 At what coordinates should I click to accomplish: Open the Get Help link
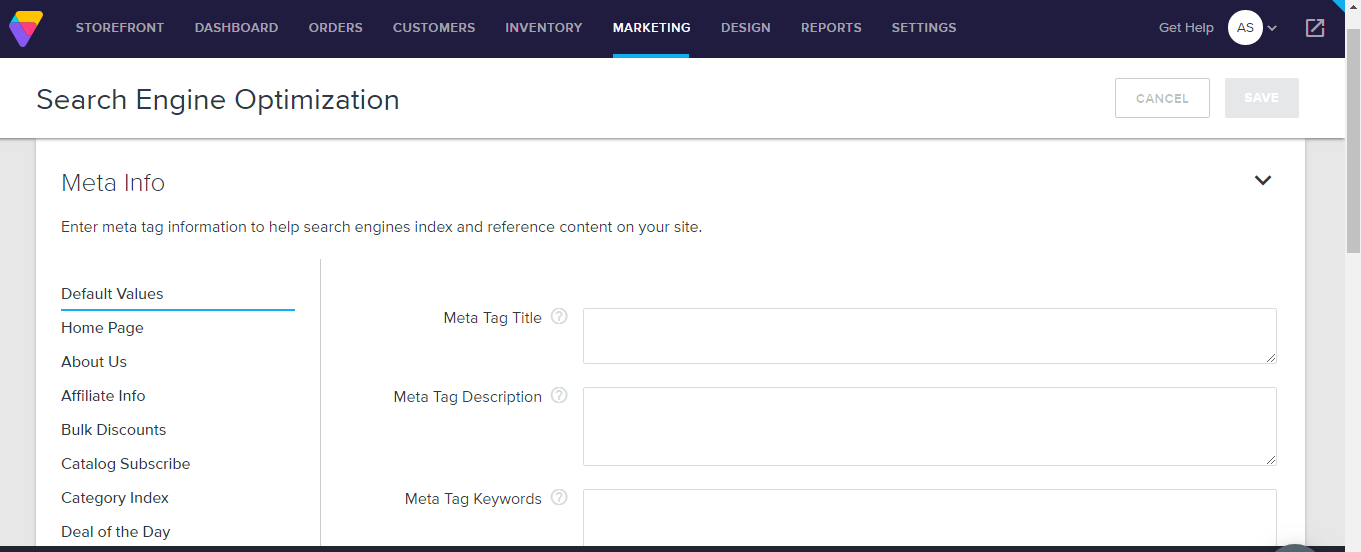click(1185, 28)
